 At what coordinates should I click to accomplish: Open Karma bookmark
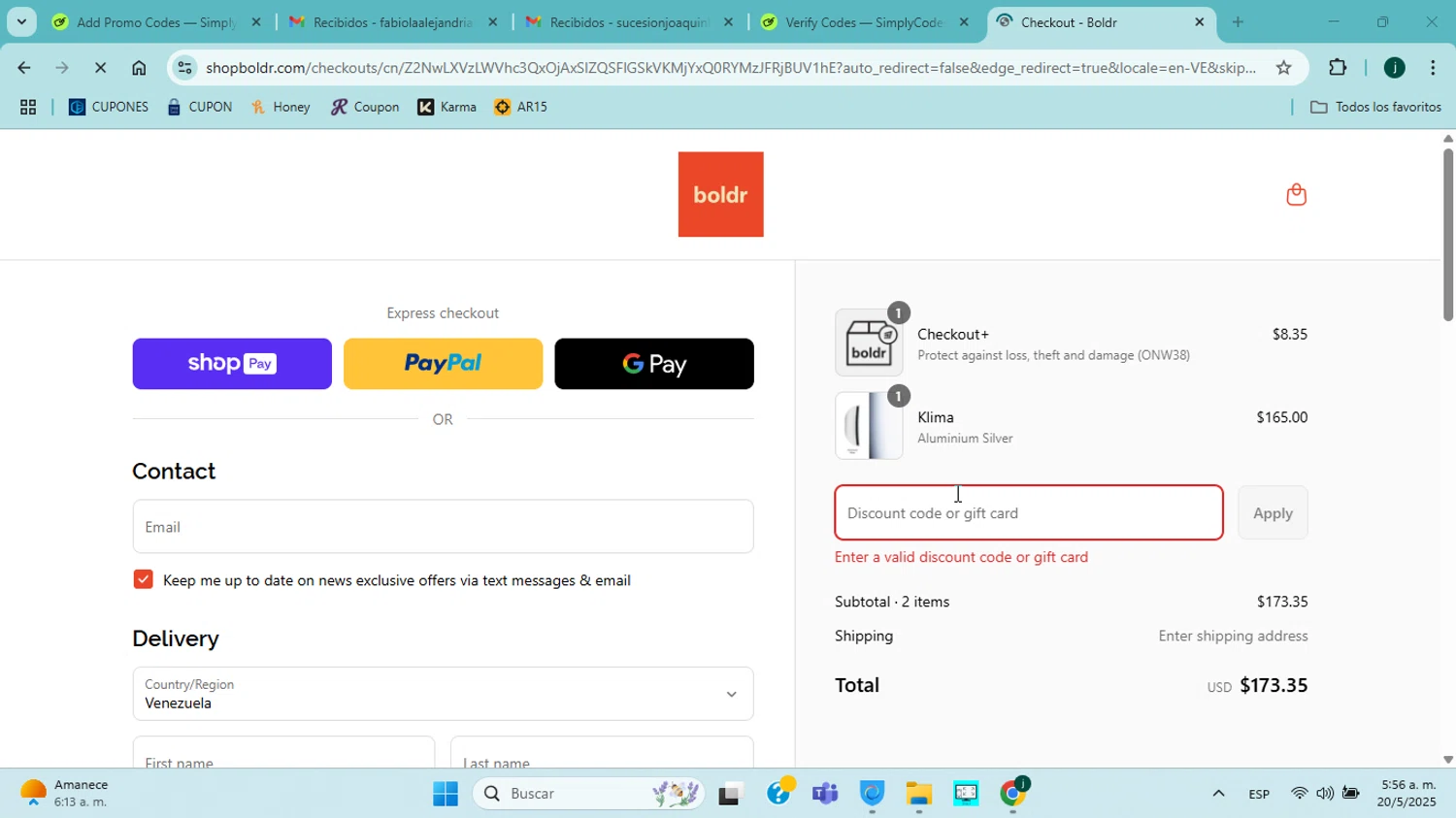[x=447, y=108]
